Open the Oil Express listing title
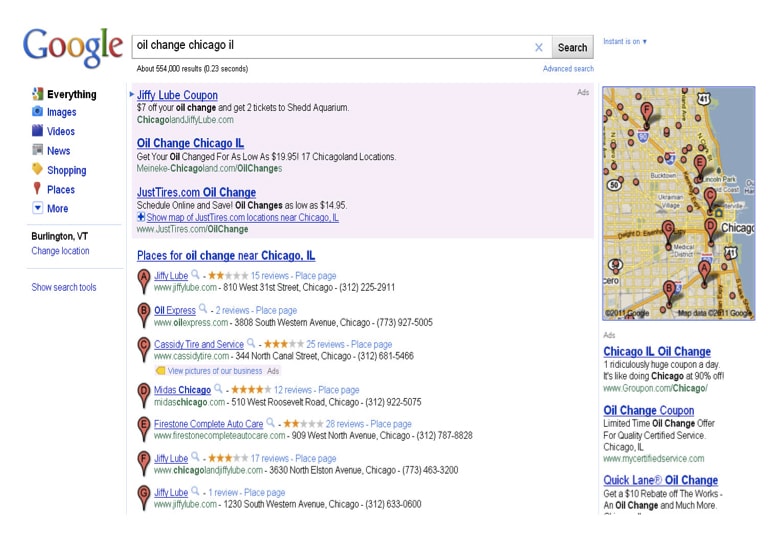 [175, 310]
